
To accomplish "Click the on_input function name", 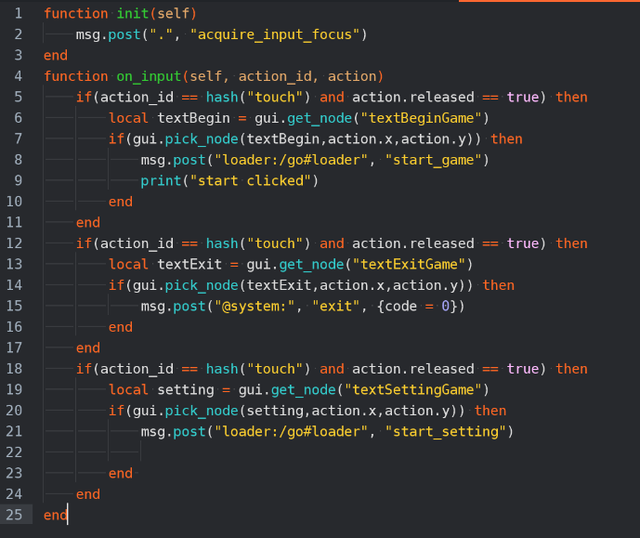I will tap(149, 76).
